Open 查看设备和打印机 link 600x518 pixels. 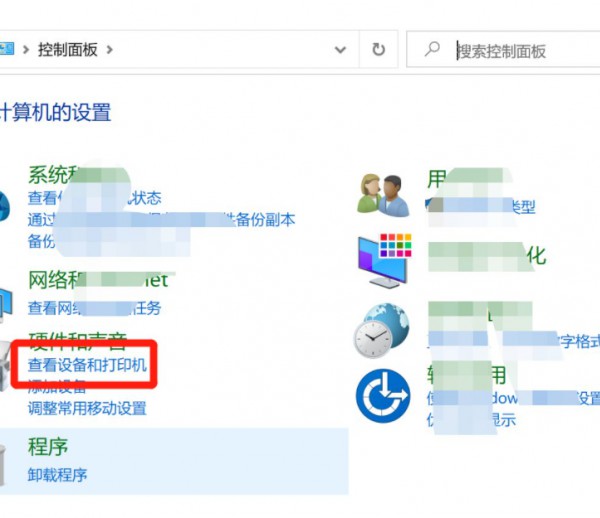coord(87,365)
